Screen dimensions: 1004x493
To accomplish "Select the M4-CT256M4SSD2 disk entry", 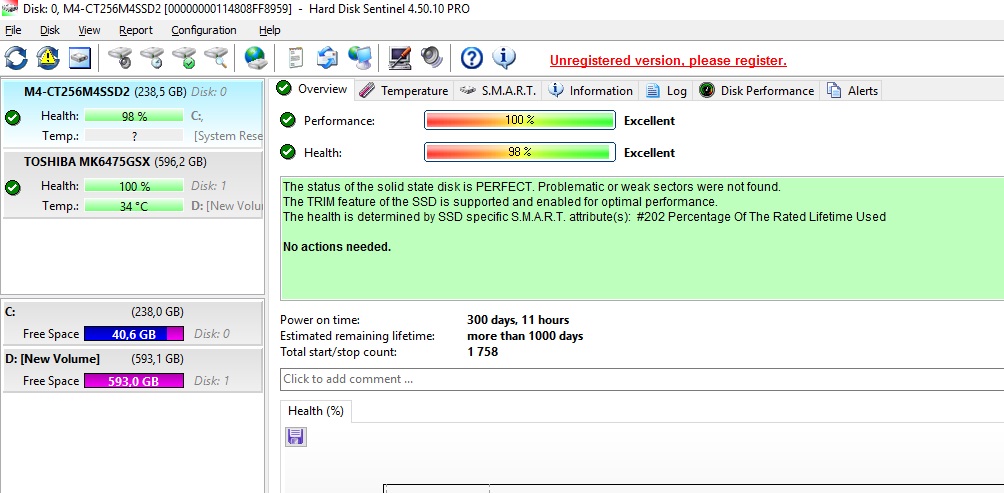I will [133, 114].
